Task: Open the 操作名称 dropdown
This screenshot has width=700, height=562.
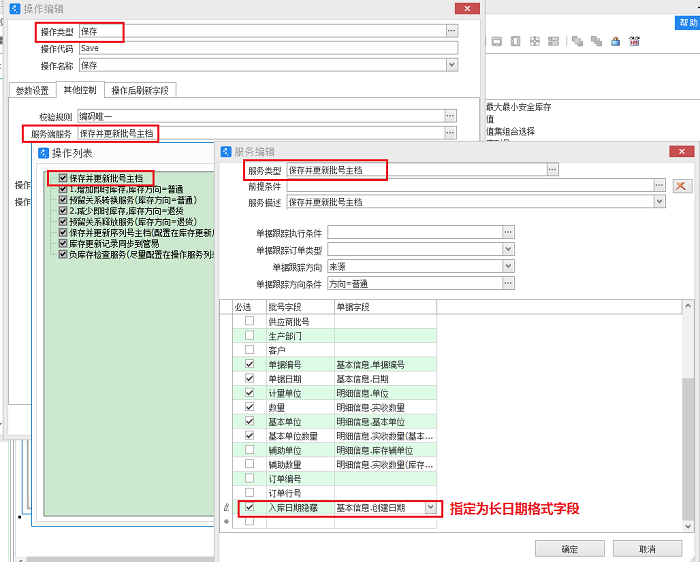Action: coord(451,65)
